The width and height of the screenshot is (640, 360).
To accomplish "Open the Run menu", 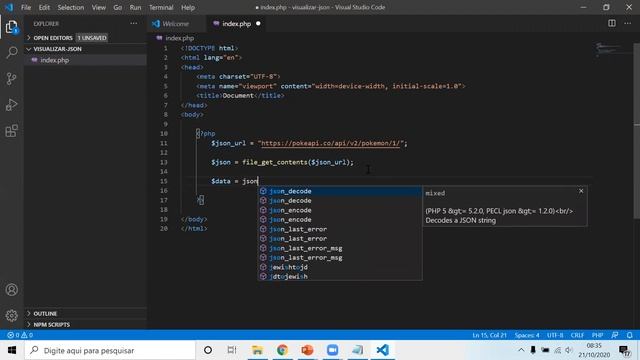I will pos(135,7).
